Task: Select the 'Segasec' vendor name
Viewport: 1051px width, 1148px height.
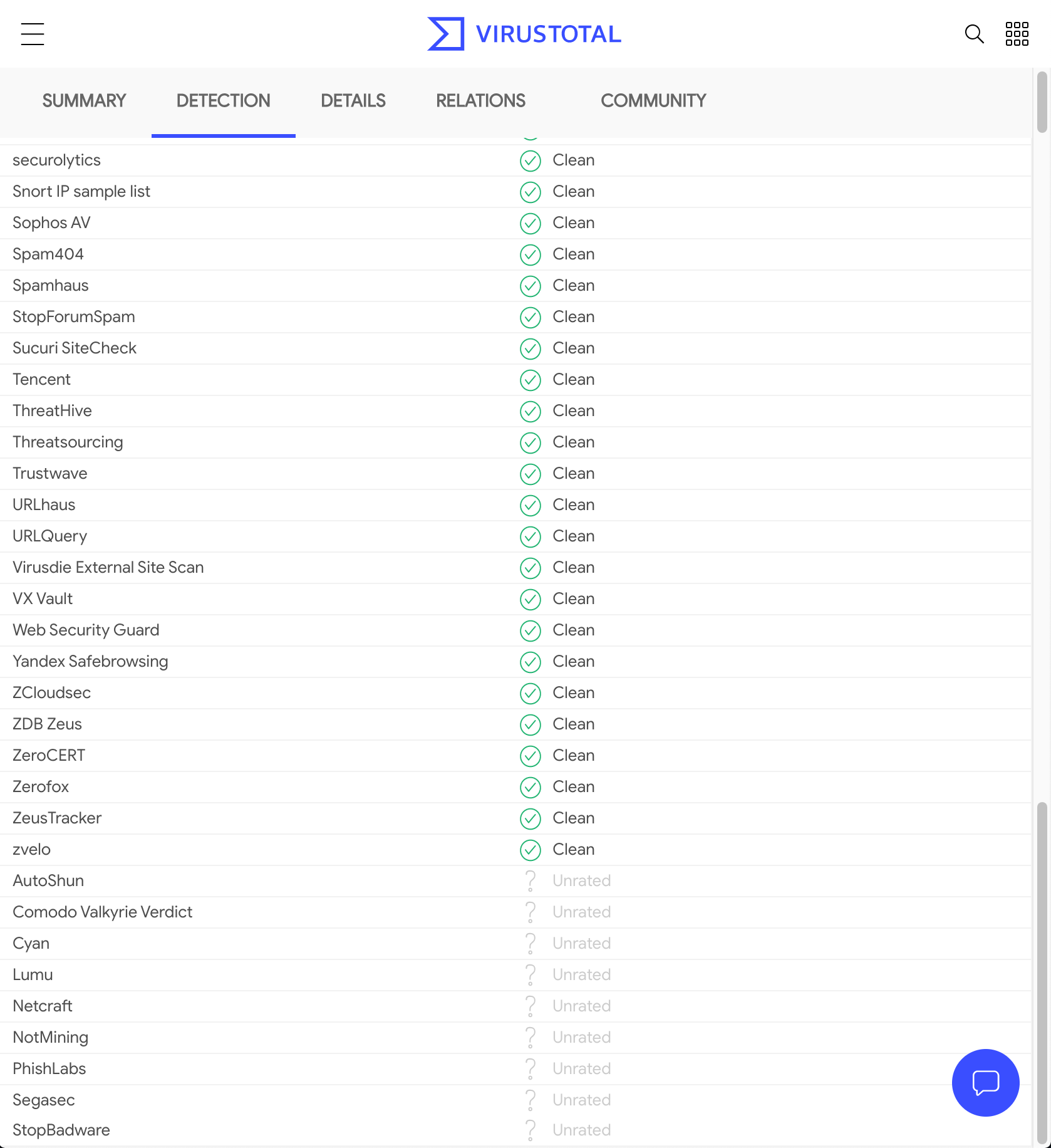Action: [x=44, y=1100]
